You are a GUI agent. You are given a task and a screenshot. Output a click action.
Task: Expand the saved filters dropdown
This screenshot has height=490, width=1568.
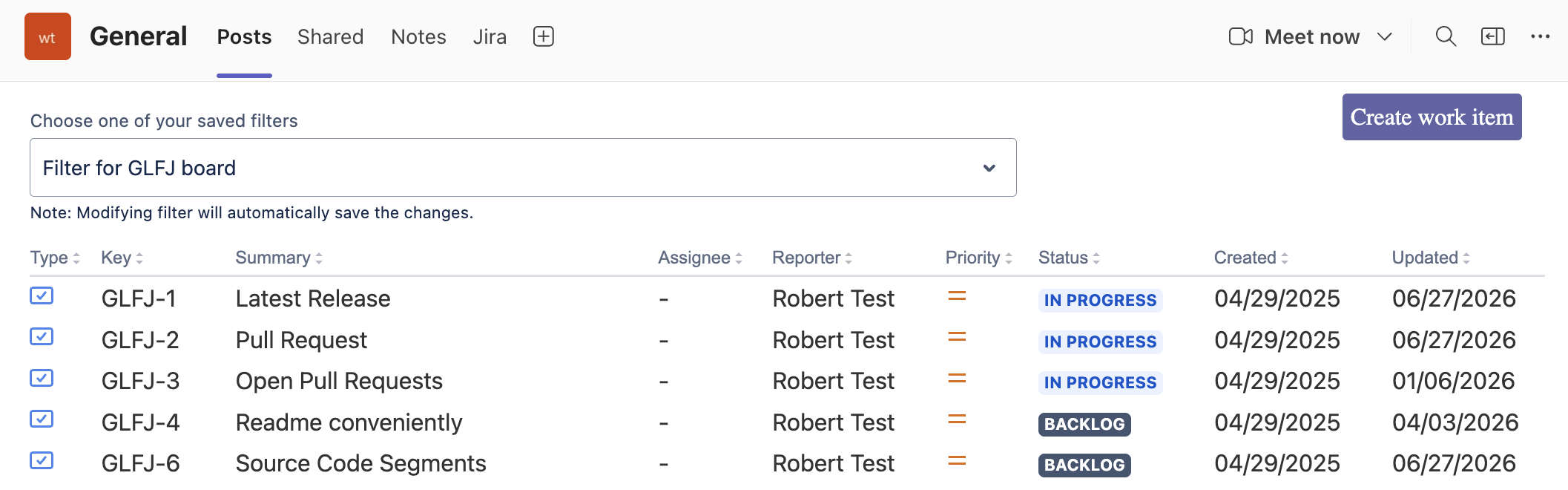(523, 168)
